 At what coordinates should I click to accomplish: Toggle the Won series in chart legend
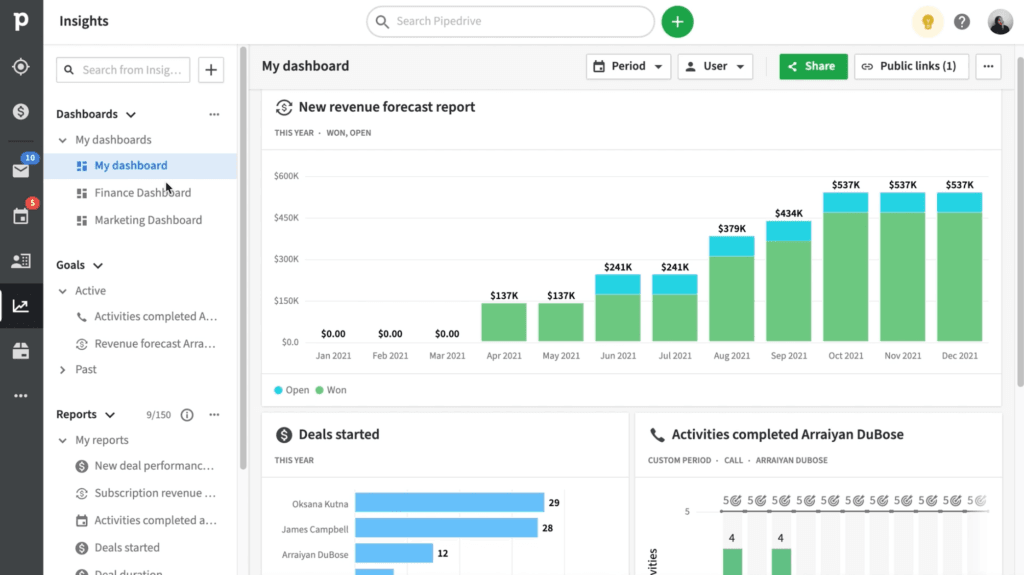330,390
